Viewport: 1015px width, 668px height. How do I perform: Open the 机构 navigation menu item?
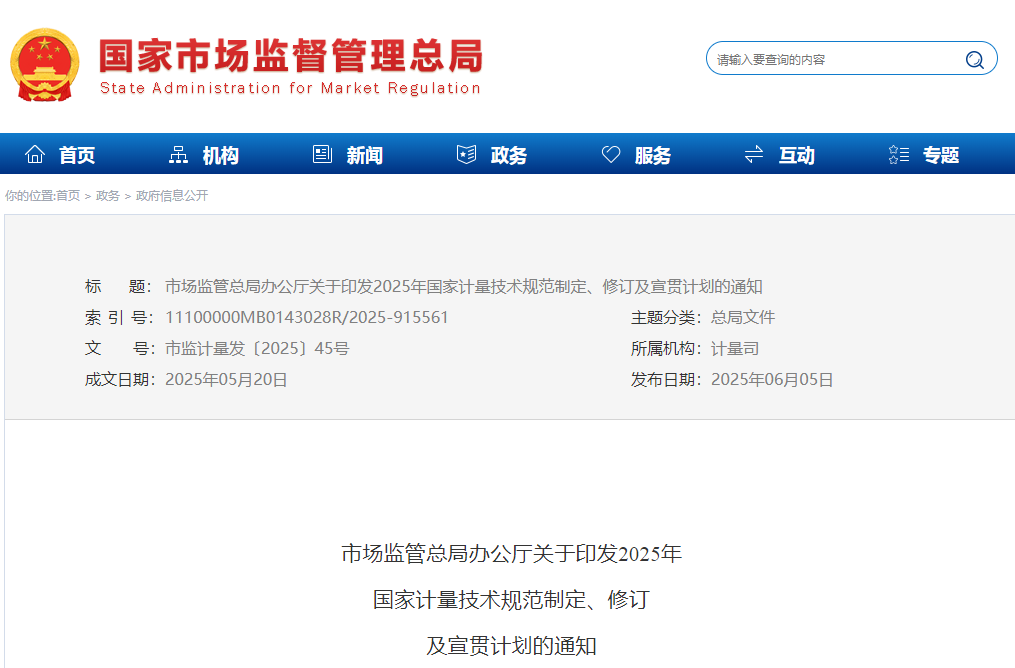point(221,155)
